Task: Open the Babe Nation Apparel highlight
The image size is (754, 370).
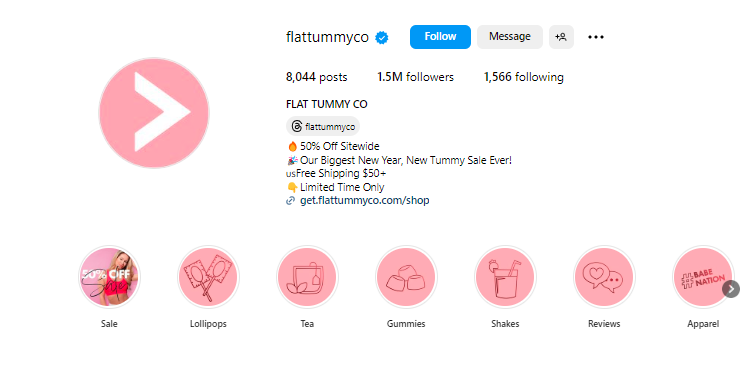Action: coord(703,277)
